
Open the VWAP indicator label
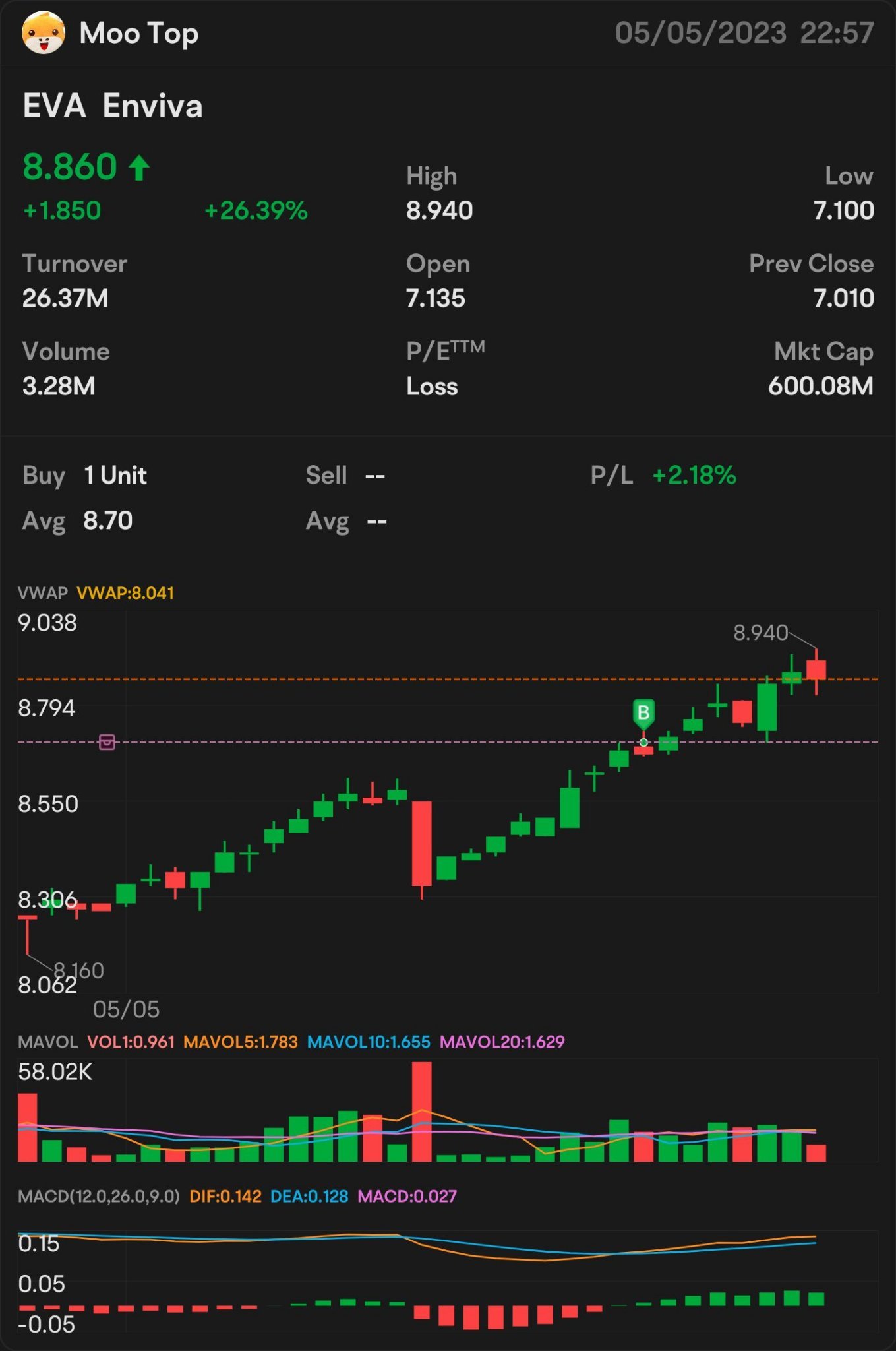tap(43, 592)
